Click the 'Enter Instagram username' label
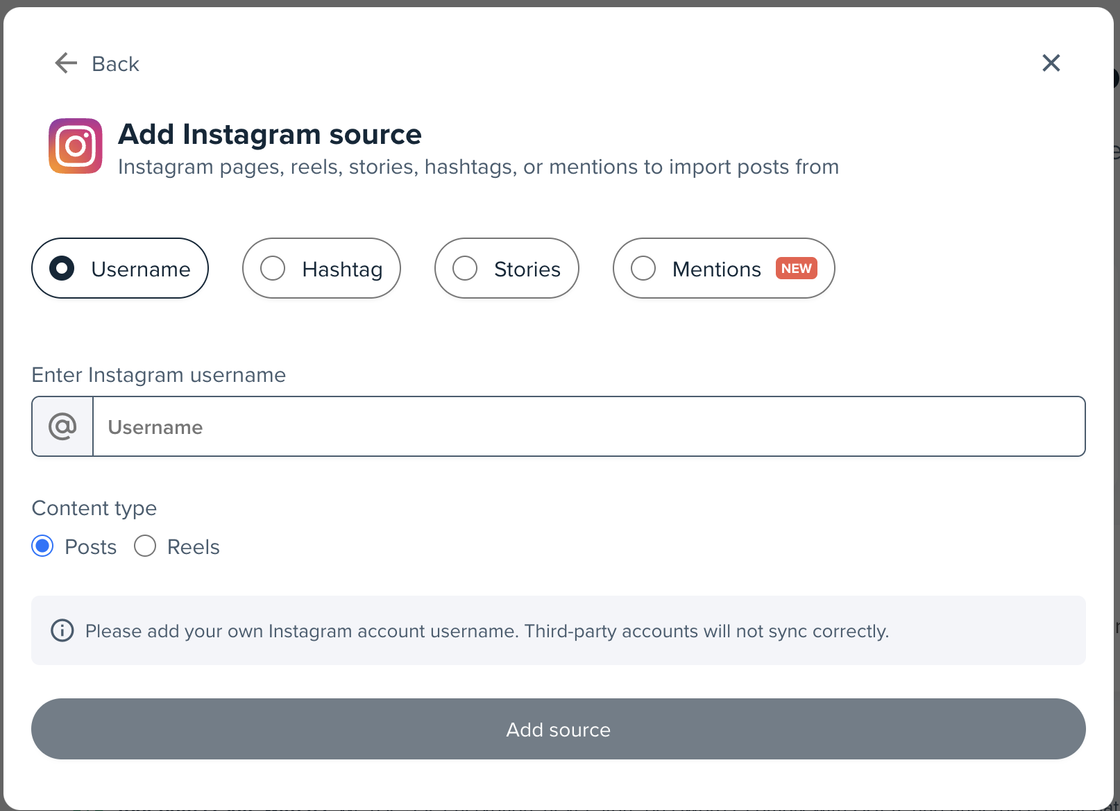 tap(159, 375)
